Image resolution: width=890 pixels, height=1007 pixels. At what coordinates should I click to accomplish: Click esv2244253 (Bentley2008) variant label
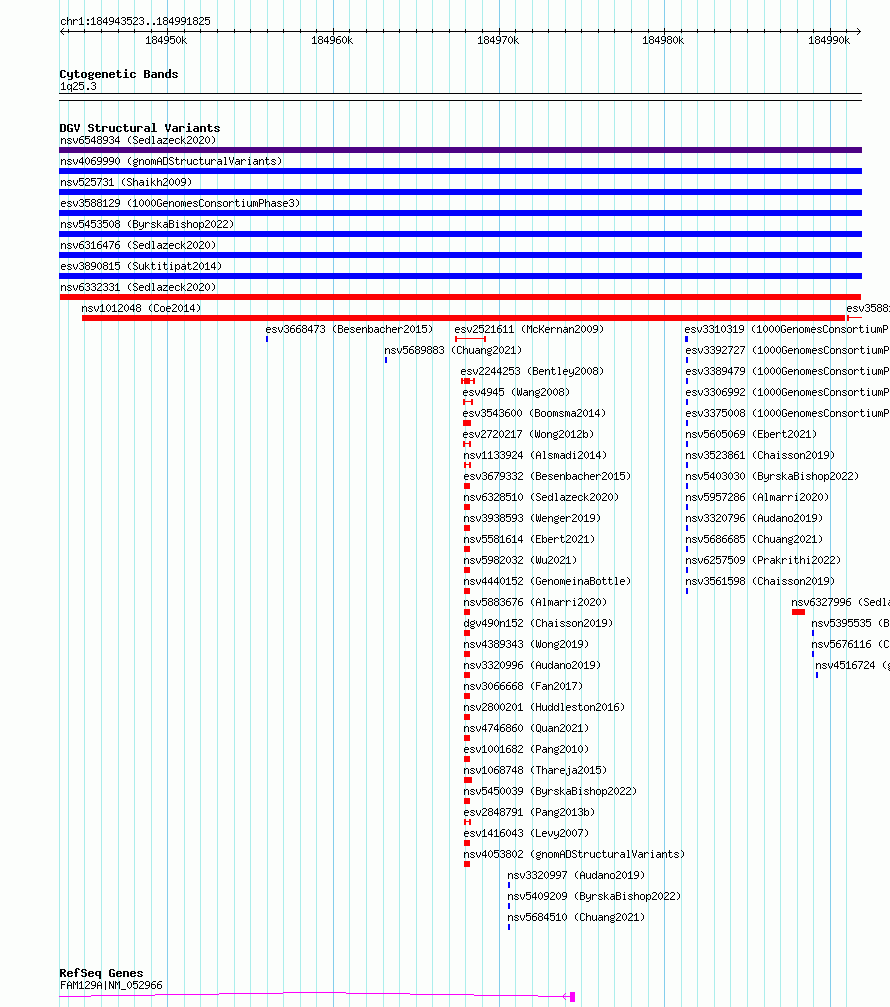coord(532,371)
